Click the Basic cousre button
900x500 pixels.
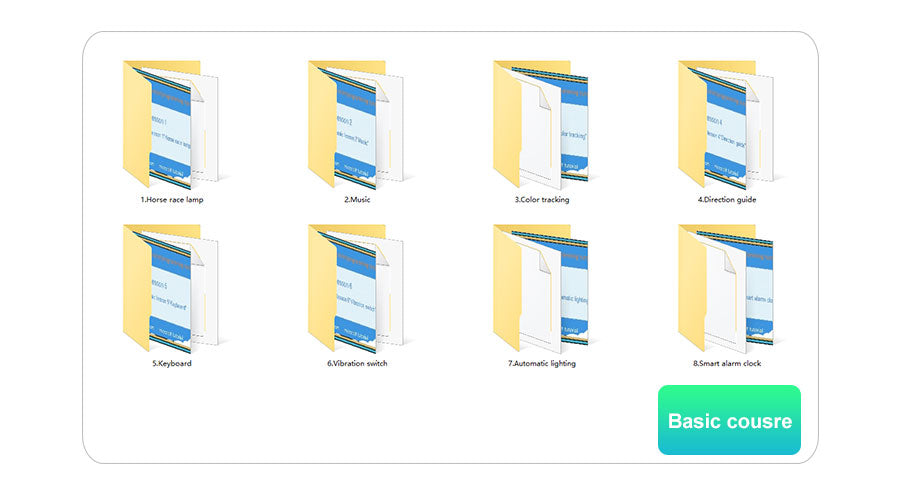729,420
